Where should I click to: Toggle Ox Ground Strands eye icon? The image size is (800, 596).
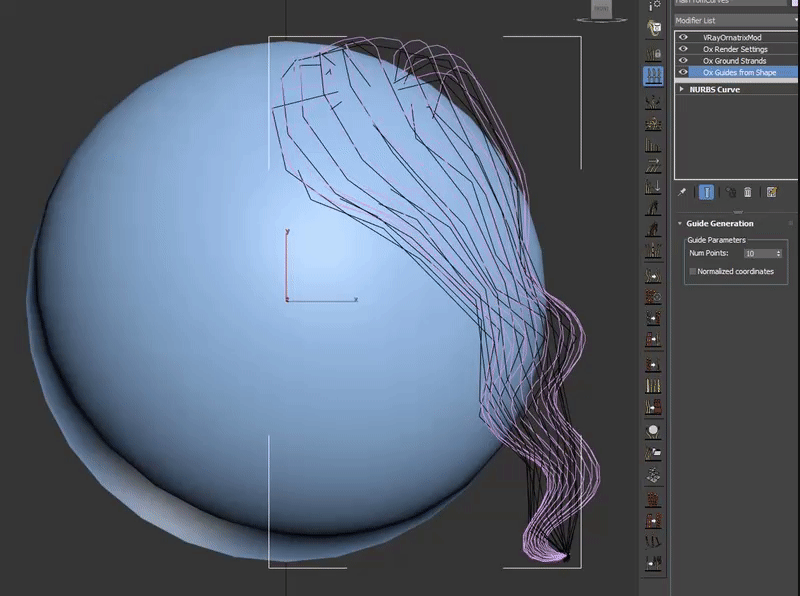pyautogui.click(x=684, y=61)
